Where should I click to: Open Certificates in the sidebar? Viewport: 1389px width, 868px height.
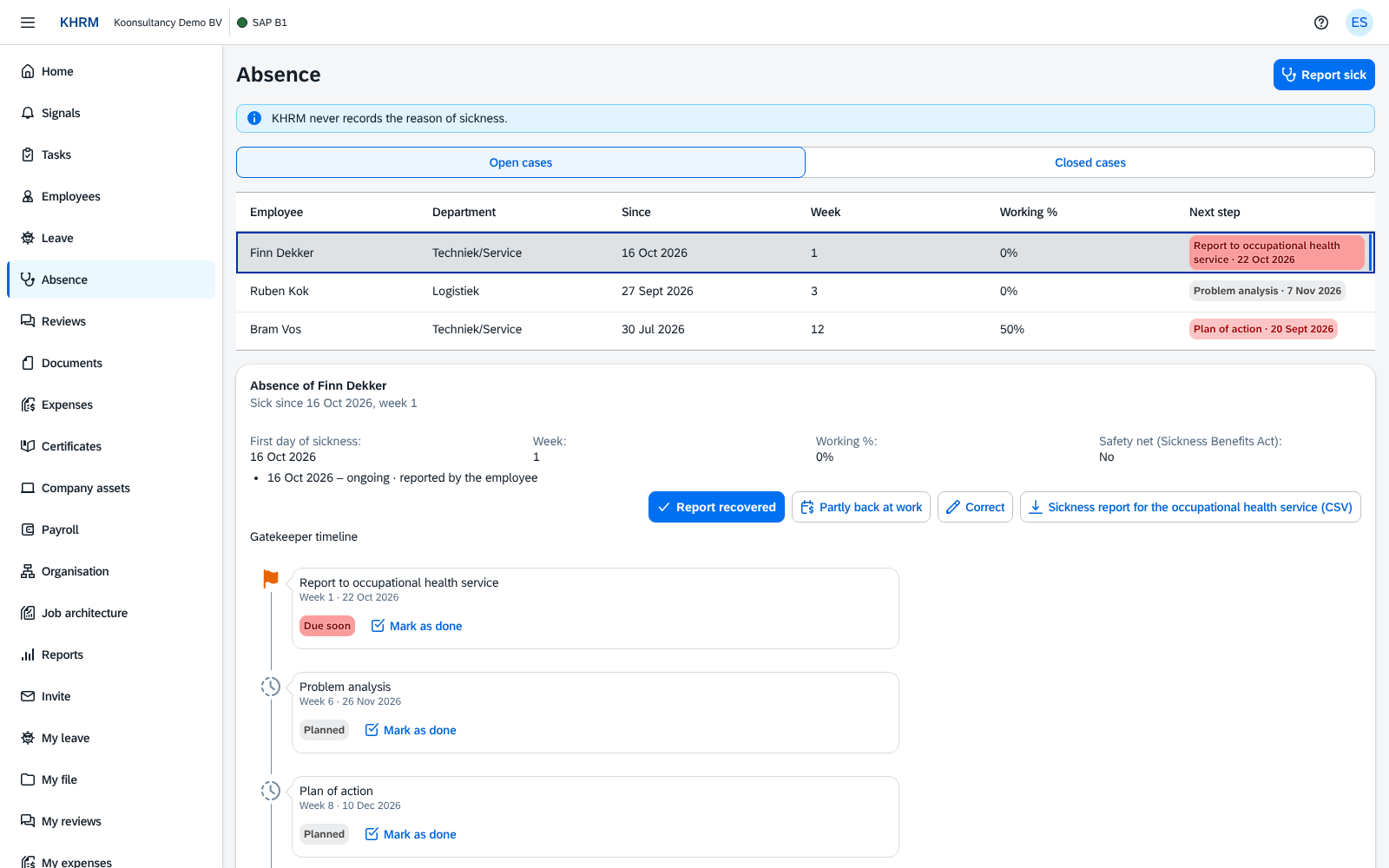[x=111, y=446]
